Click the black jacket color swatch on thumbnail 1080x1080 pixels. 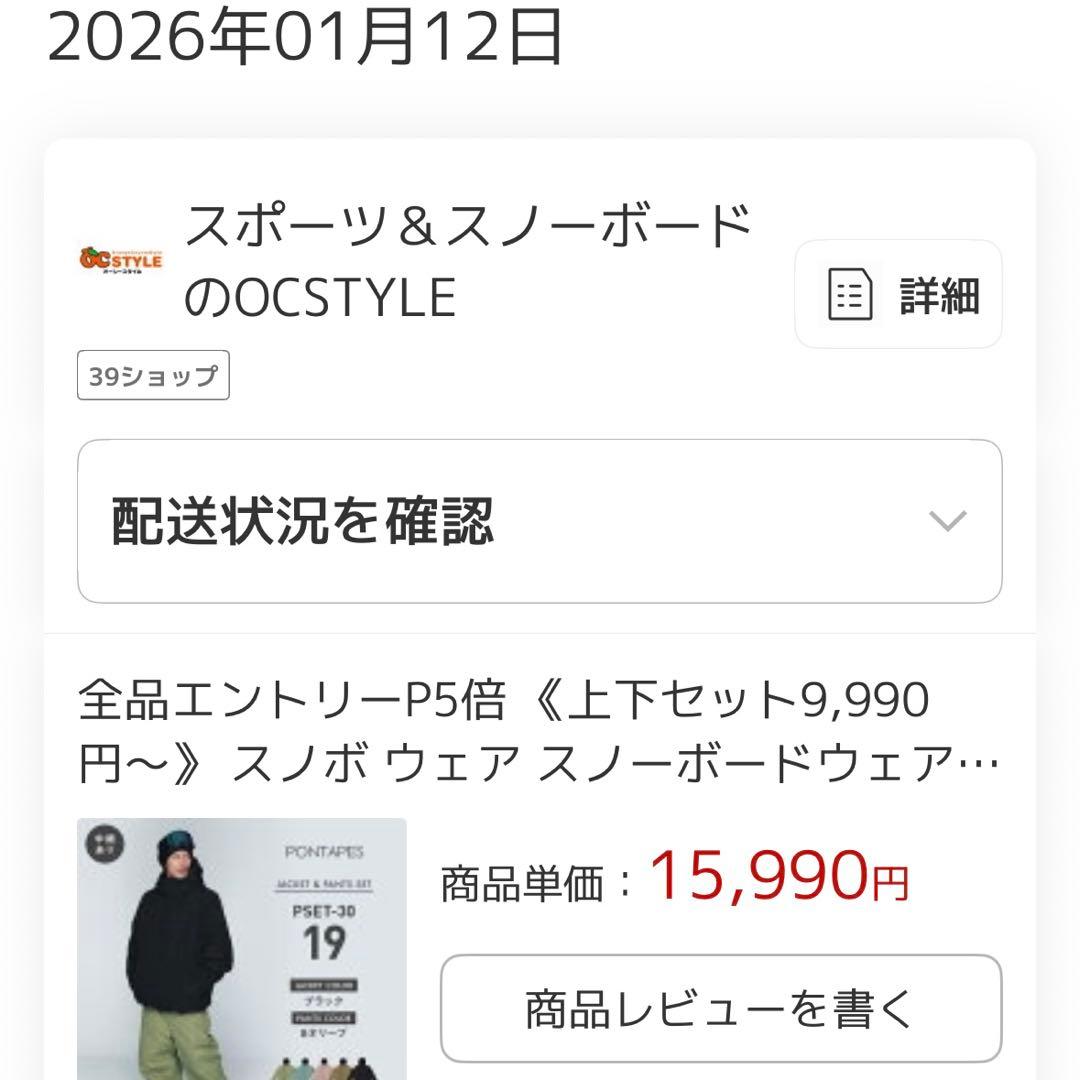pos(362,1068)
